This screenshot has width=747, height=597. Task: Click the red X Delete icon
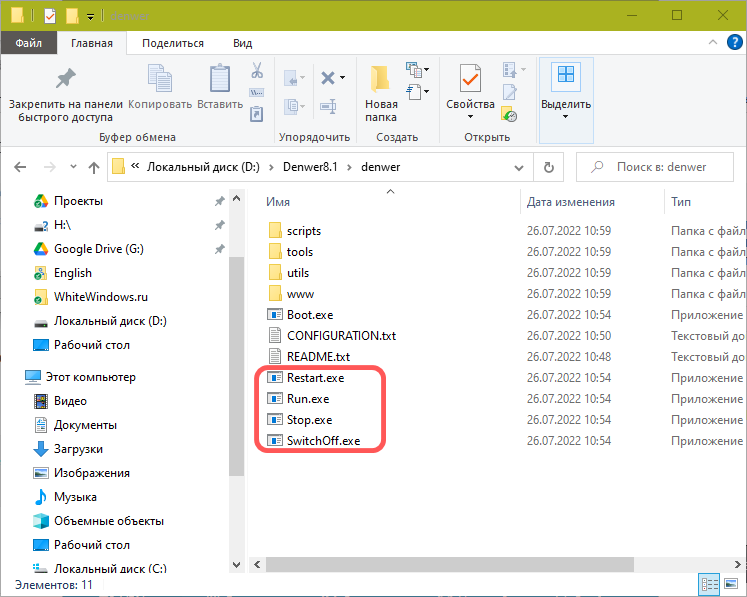327,78
